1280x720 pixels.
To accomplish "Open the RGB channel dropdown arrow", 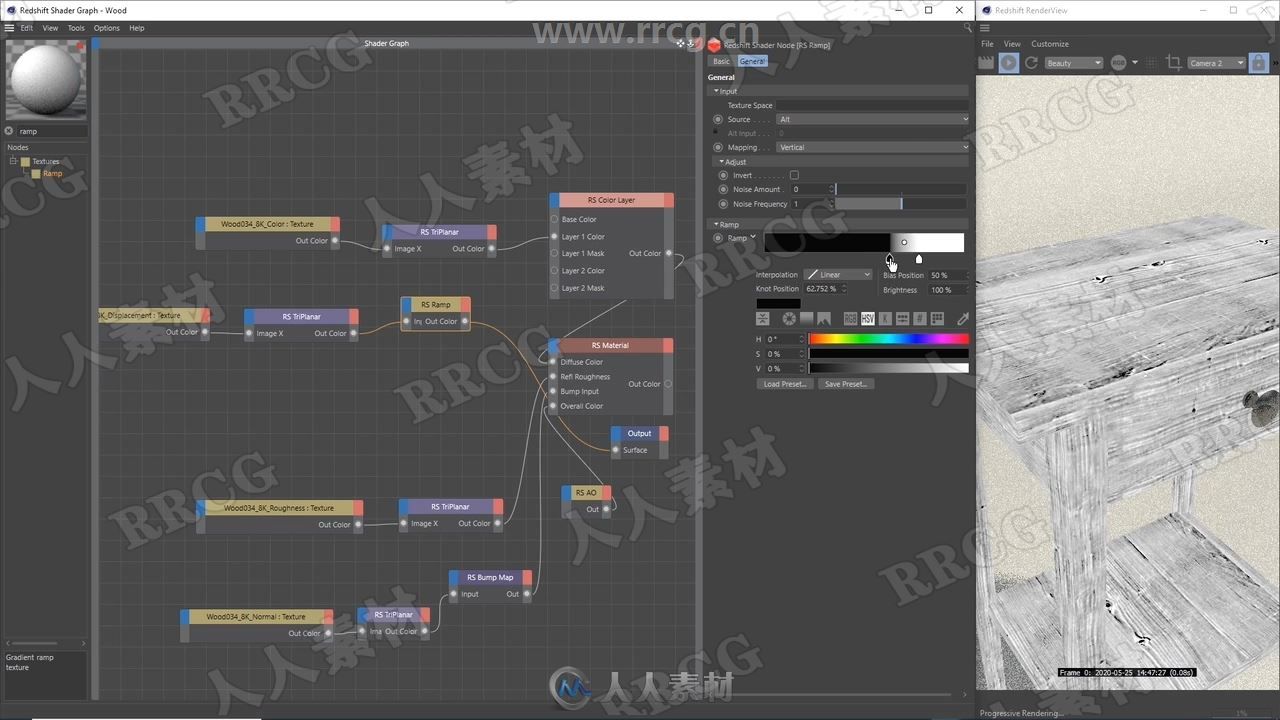I will [1134, 63].
